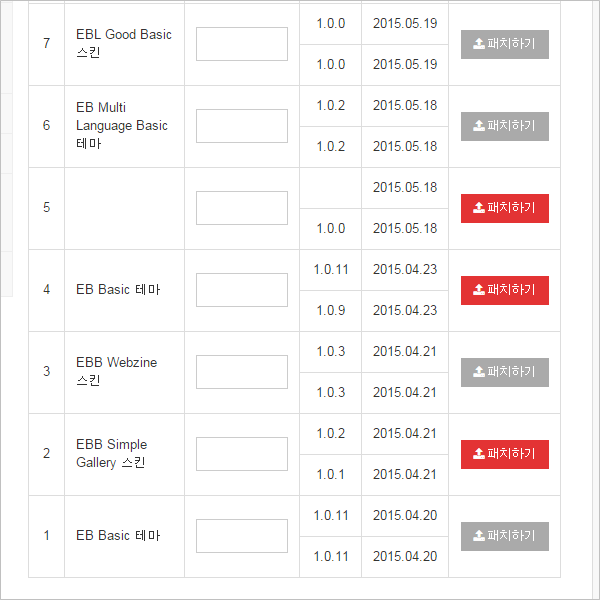
Task: Click upload icon on row 6 patch button
Action: pyautogui.click(x=479, y=126)
